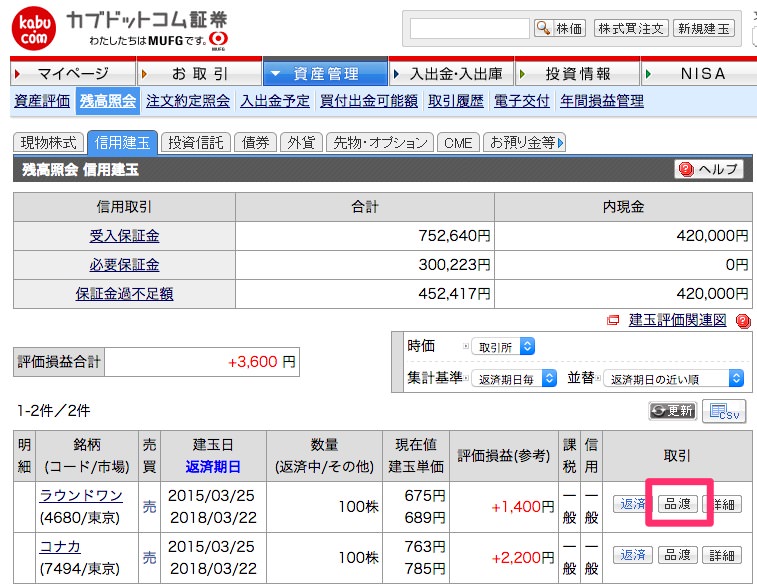
Task: Open the 集計基準 返済期日毎 dropdown
Action: pos(514,378)
